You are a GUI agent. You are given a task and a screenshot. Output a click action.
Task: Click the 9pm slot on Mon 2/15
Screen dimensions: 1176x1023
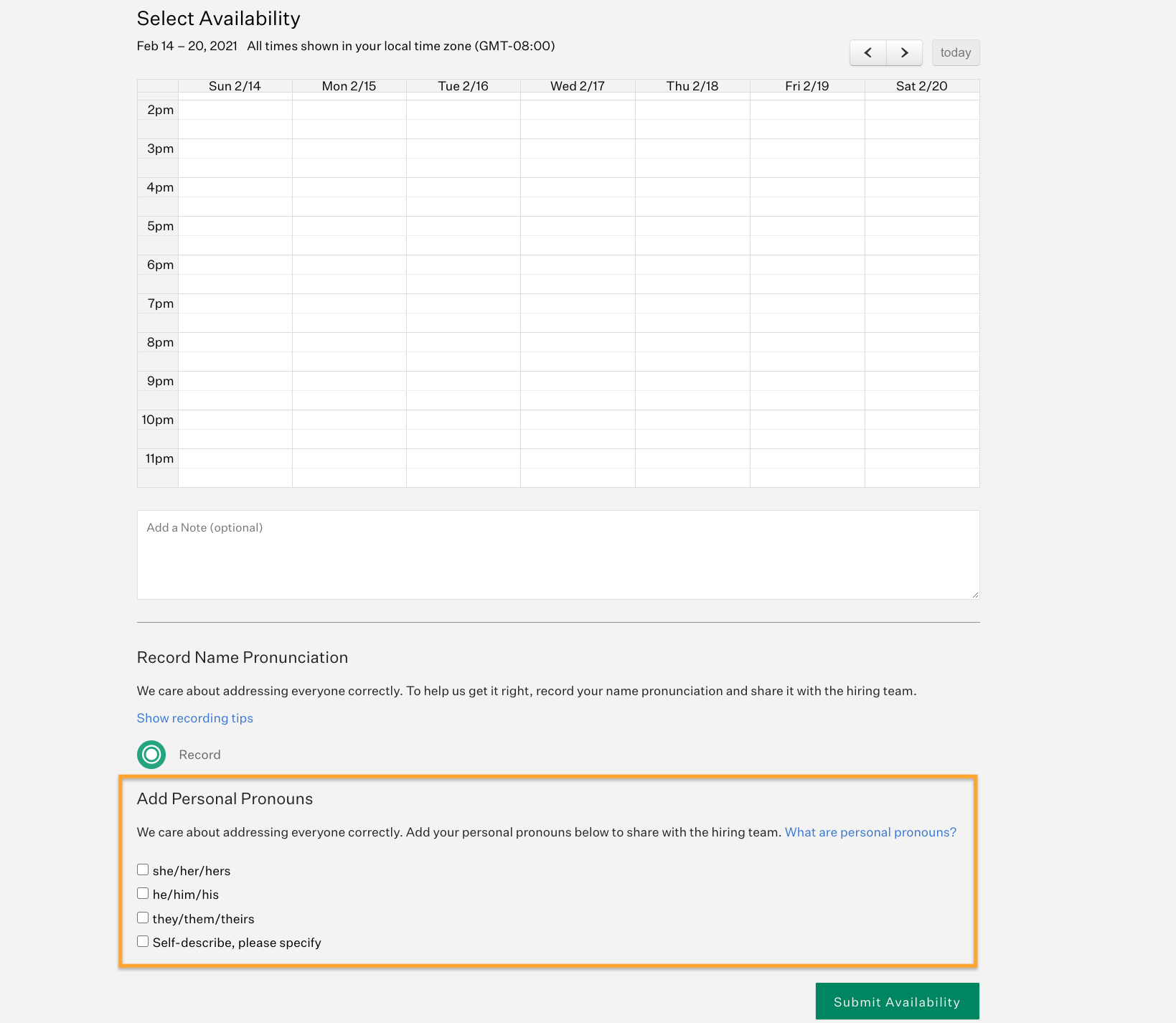coord(349,381)
